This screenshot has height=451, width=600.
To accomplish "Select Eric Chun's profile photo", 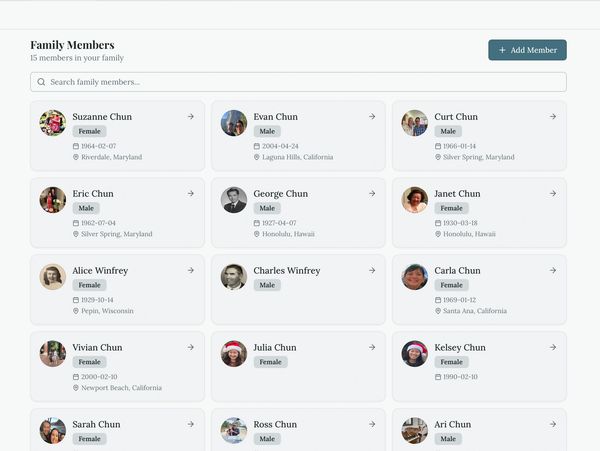I will (53, 200).
